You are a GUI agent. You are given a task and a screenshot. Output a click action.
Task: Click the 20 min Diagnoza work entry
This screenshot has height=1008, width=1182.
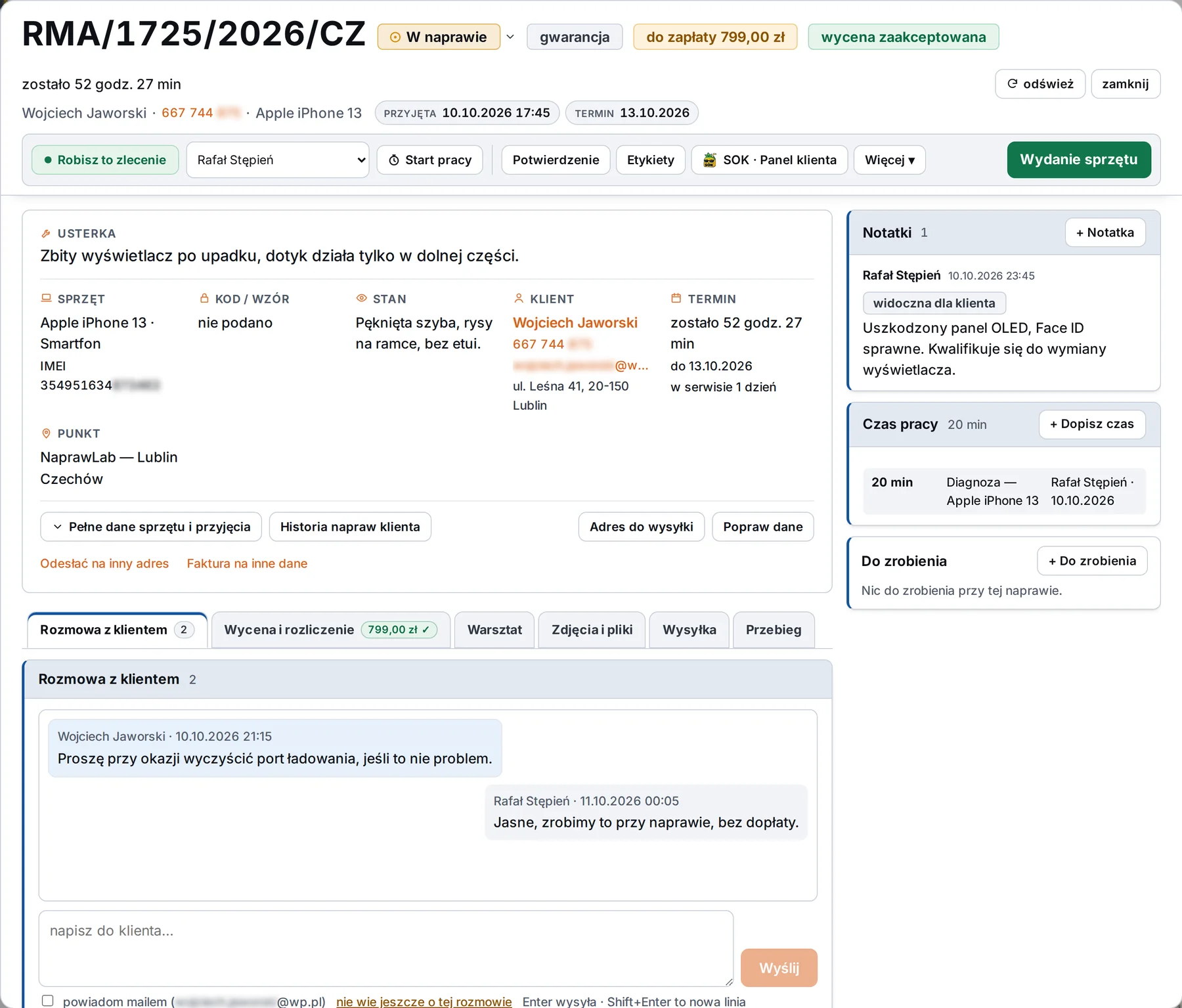[1004, 491]
